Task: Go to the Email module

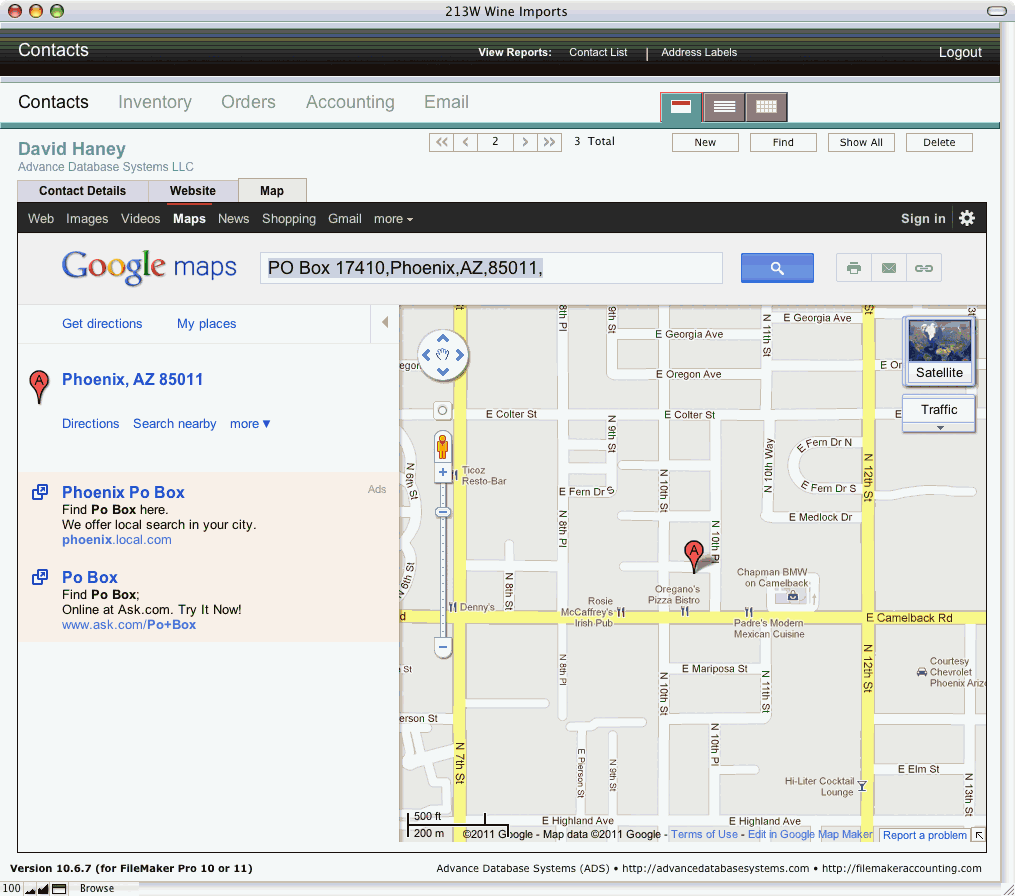Action: pyautogui.click(x=446, y=102)
